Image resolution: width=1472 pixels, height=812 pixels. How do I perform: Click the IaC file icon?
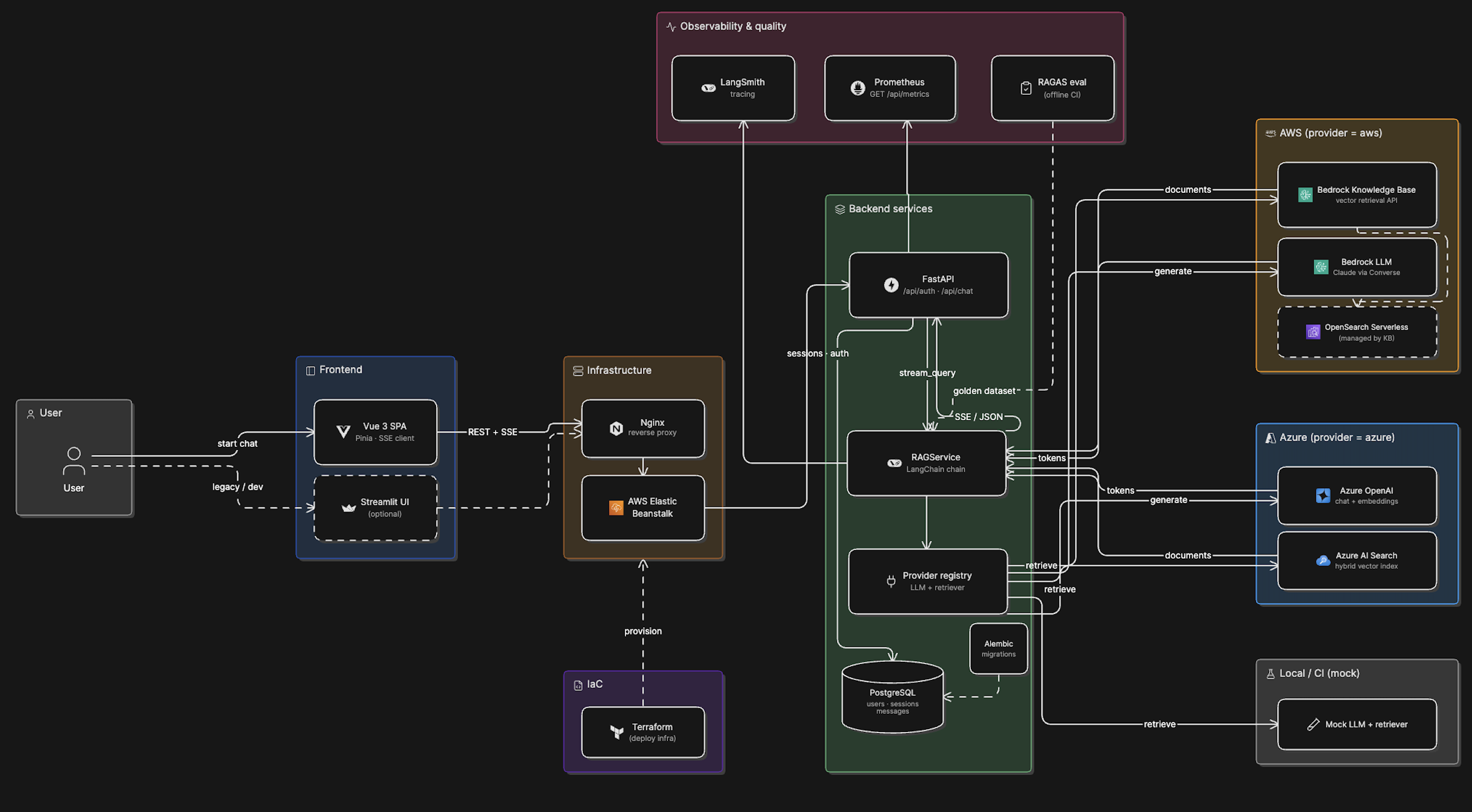click(x=578, y=685)
